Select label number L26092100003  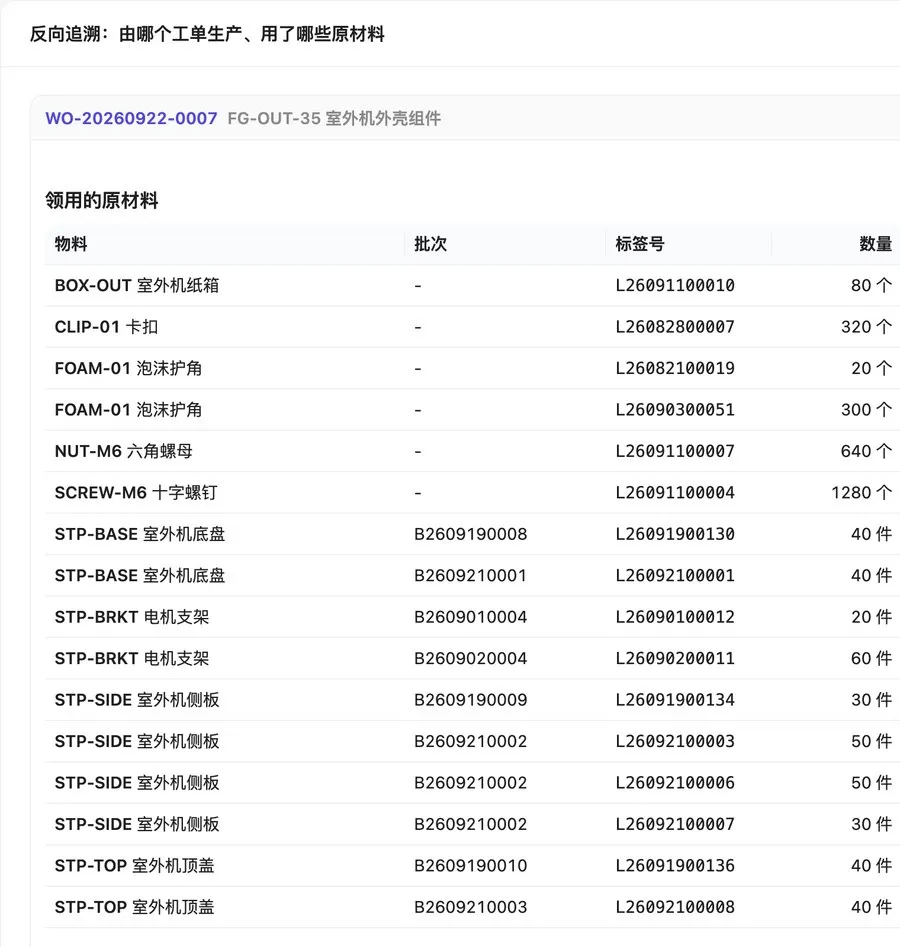pos(675,742)
